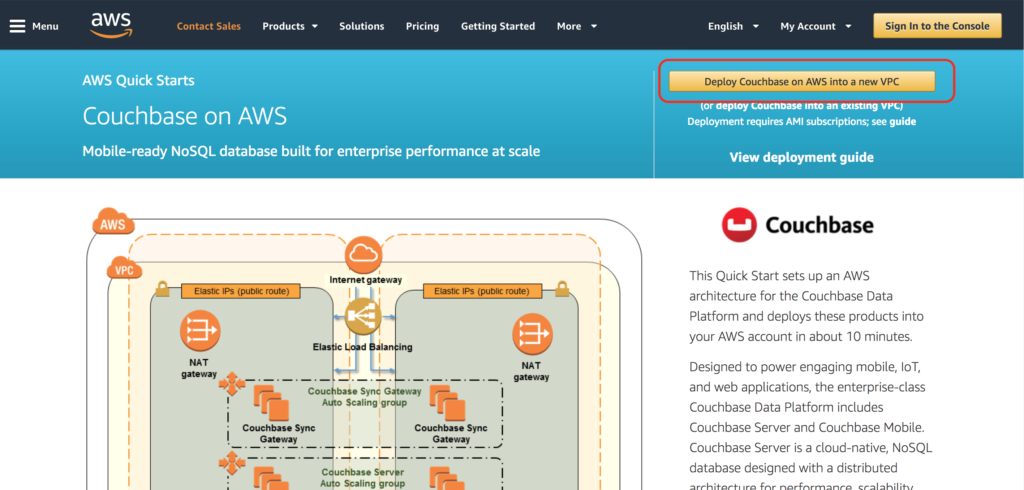Expand the Products dropdown menu
Viewport: 1024px width, 490px height.
coord(290,26)
